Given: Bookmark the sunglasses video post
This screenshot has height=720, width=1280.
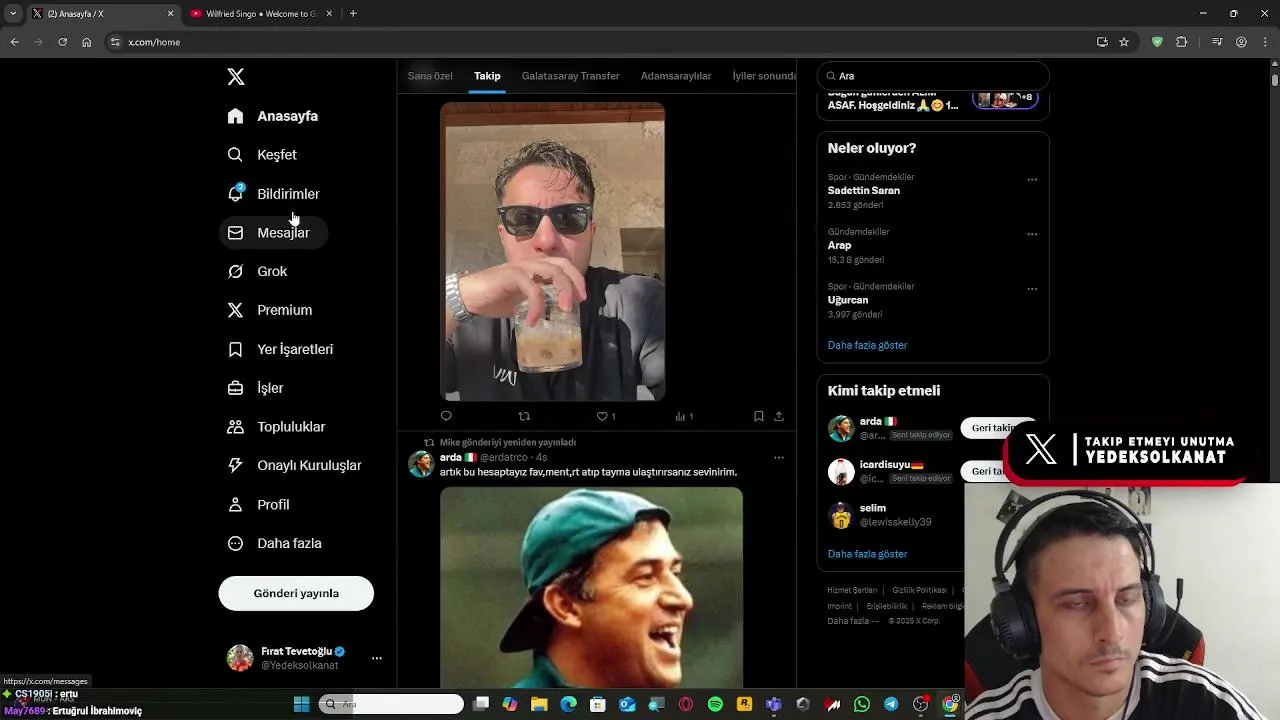Looking at the screenshot, I should (759, 416).
